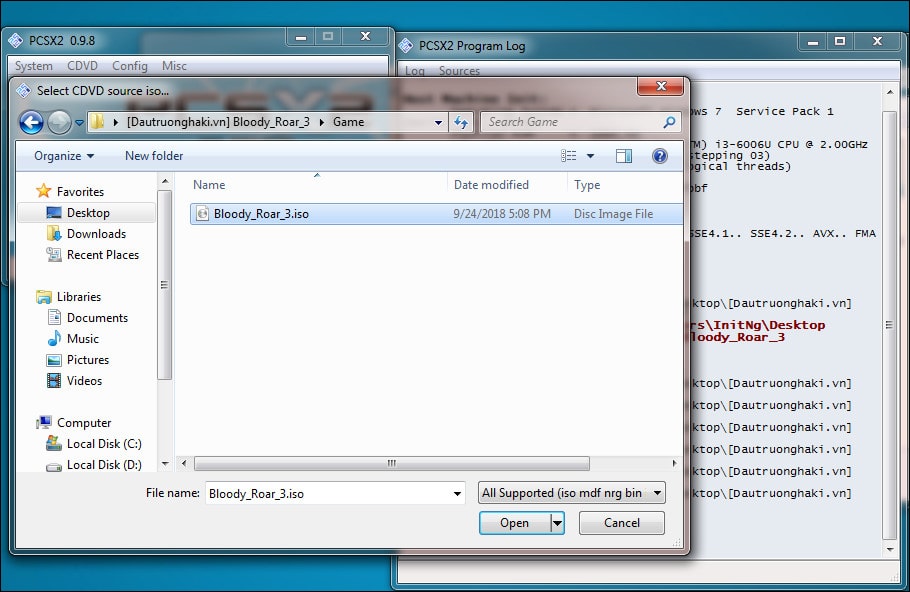Click the Favorites star icon
910x592 pixels.
point(44,191)
